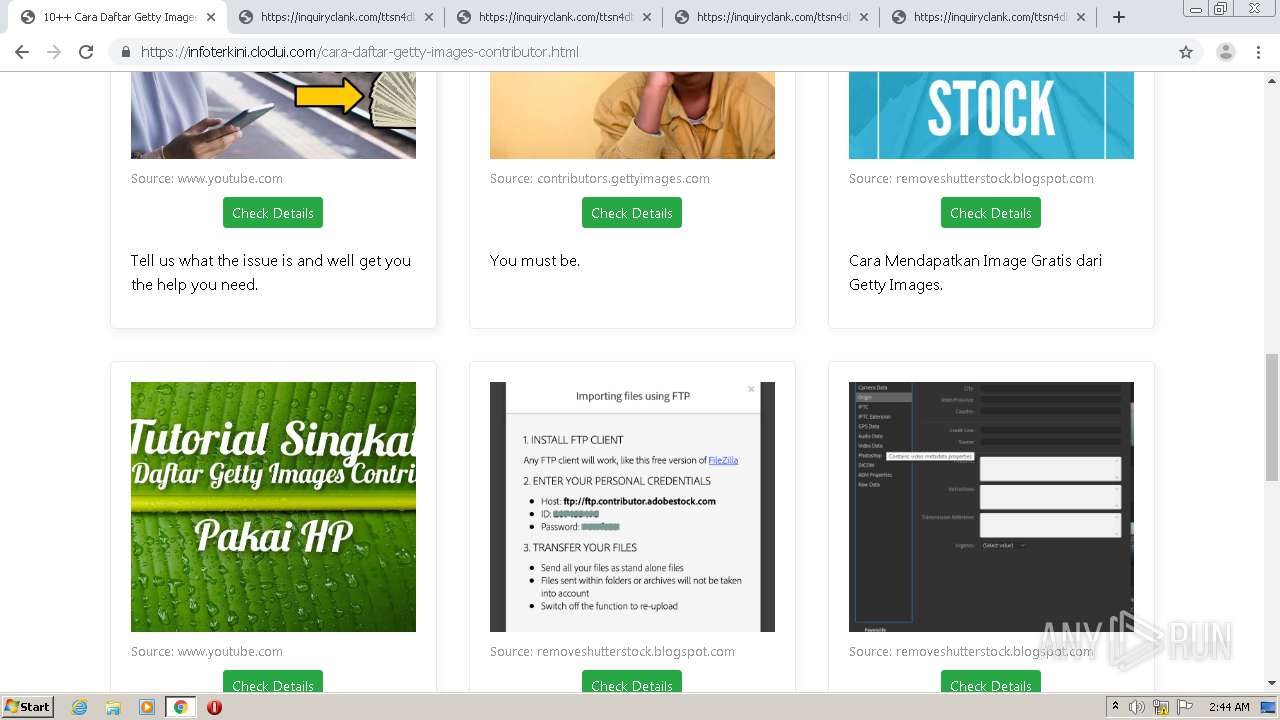This screenshot has height=720, width=1280.
Task: Open the Action Center flag icon
Action: pyautogui.click(x=1184, y=707)
